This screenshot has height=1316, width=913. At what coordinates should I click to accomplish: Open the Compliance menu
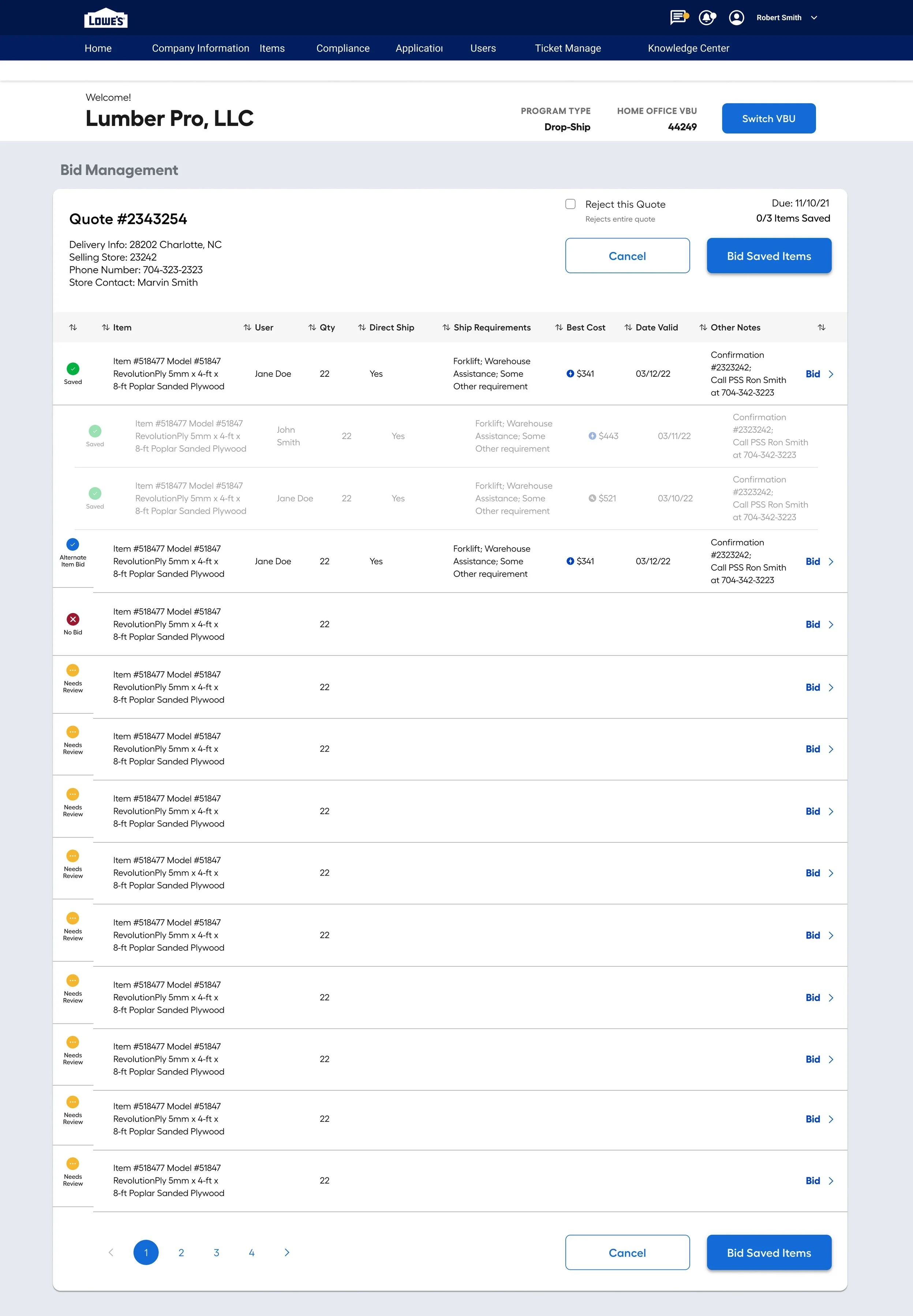(x=343, y=48)
